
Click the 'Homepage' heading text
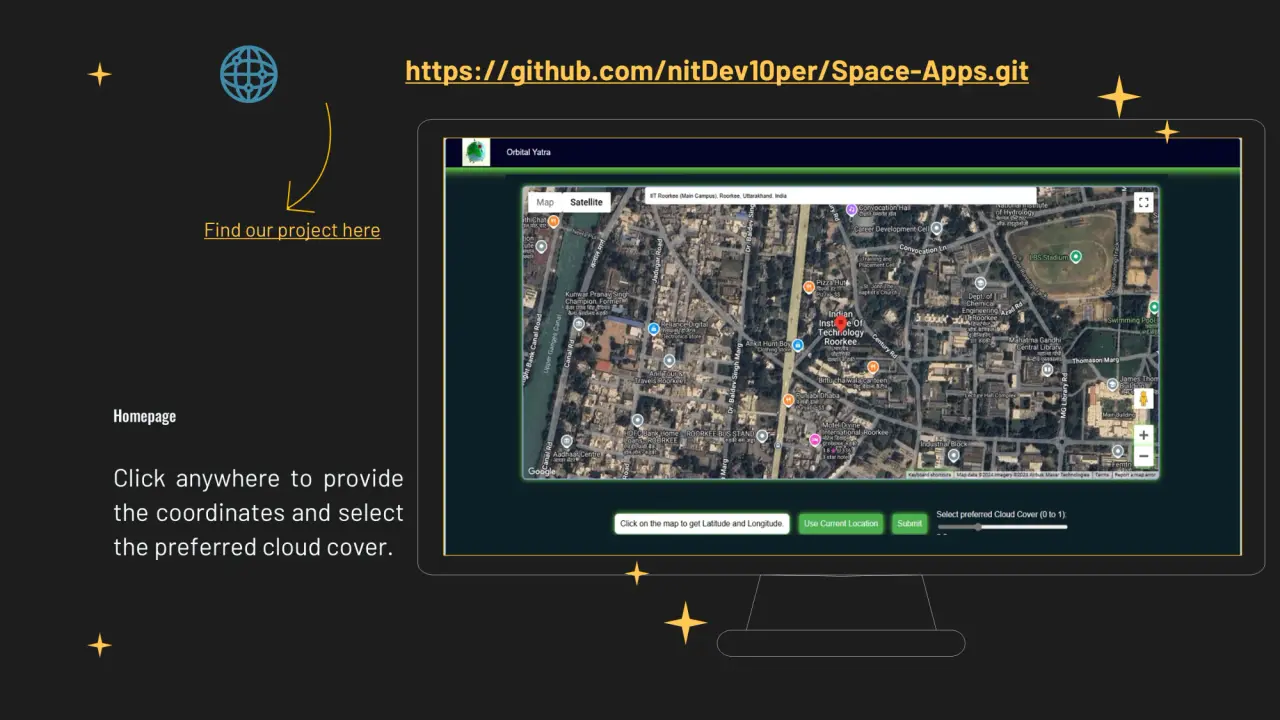144,416
